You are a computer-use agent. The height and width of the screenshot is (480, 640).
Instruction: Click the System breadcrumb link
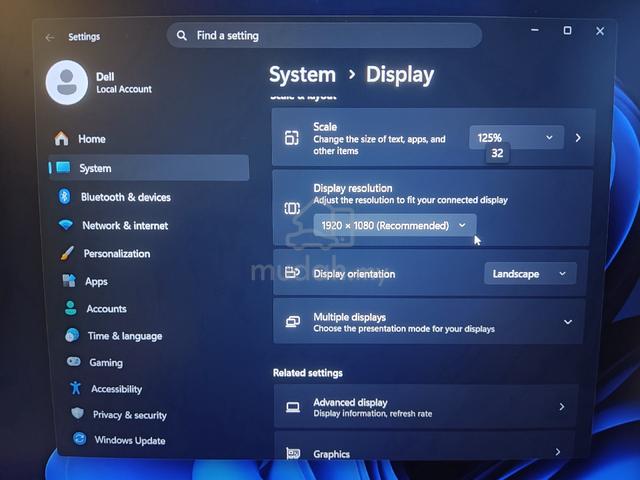click(x=302, y=75)
